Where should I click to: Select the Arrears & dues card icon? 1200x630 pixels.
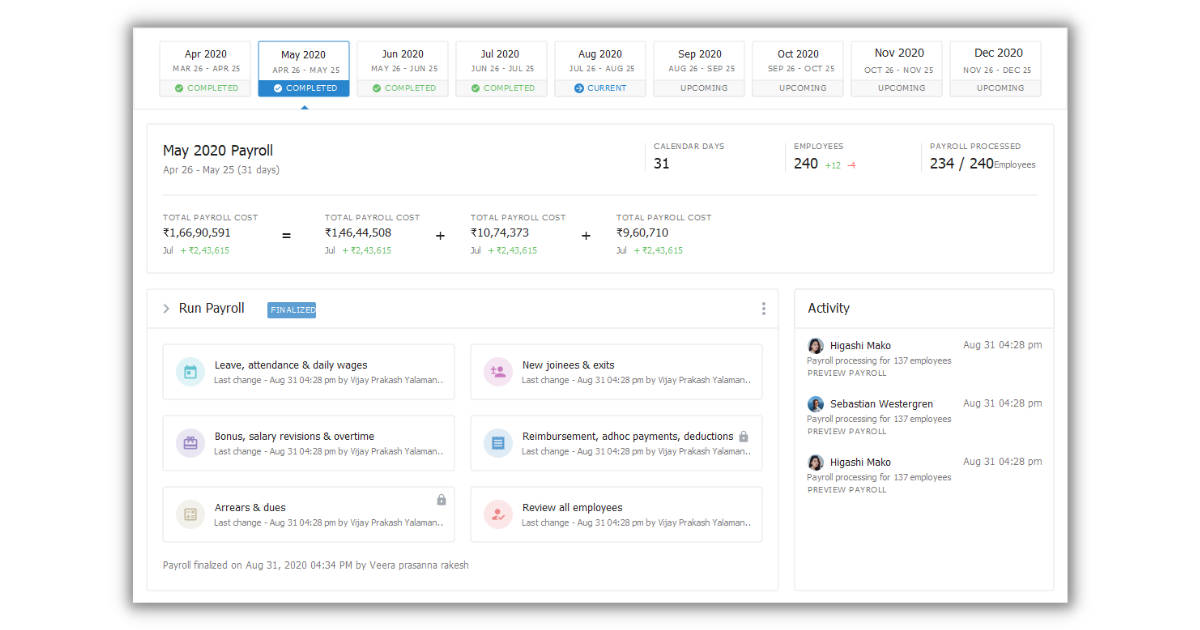(190, 514)
